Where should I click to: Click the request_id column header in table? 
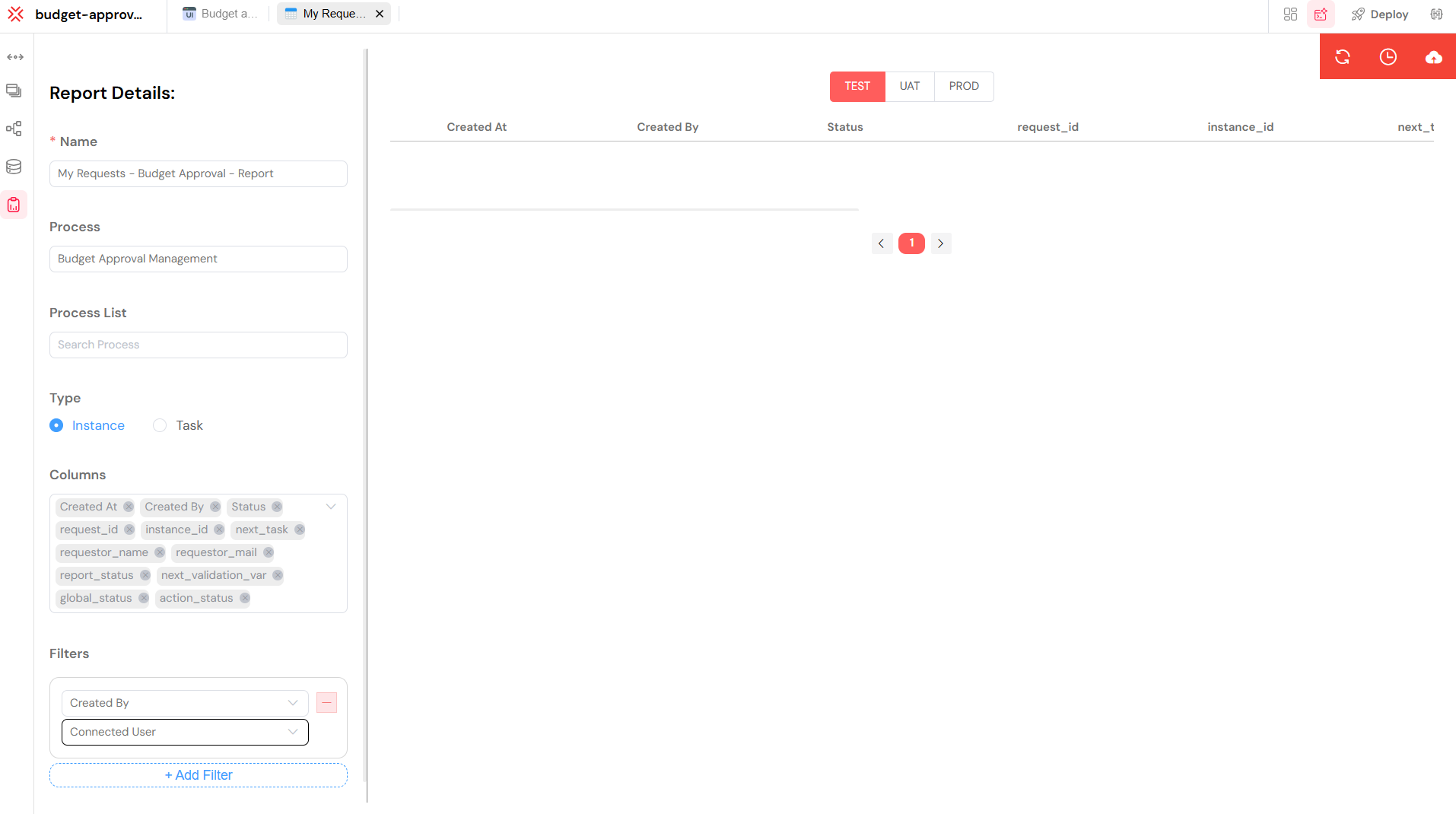pyautogui.click(x=1048, y=127)
